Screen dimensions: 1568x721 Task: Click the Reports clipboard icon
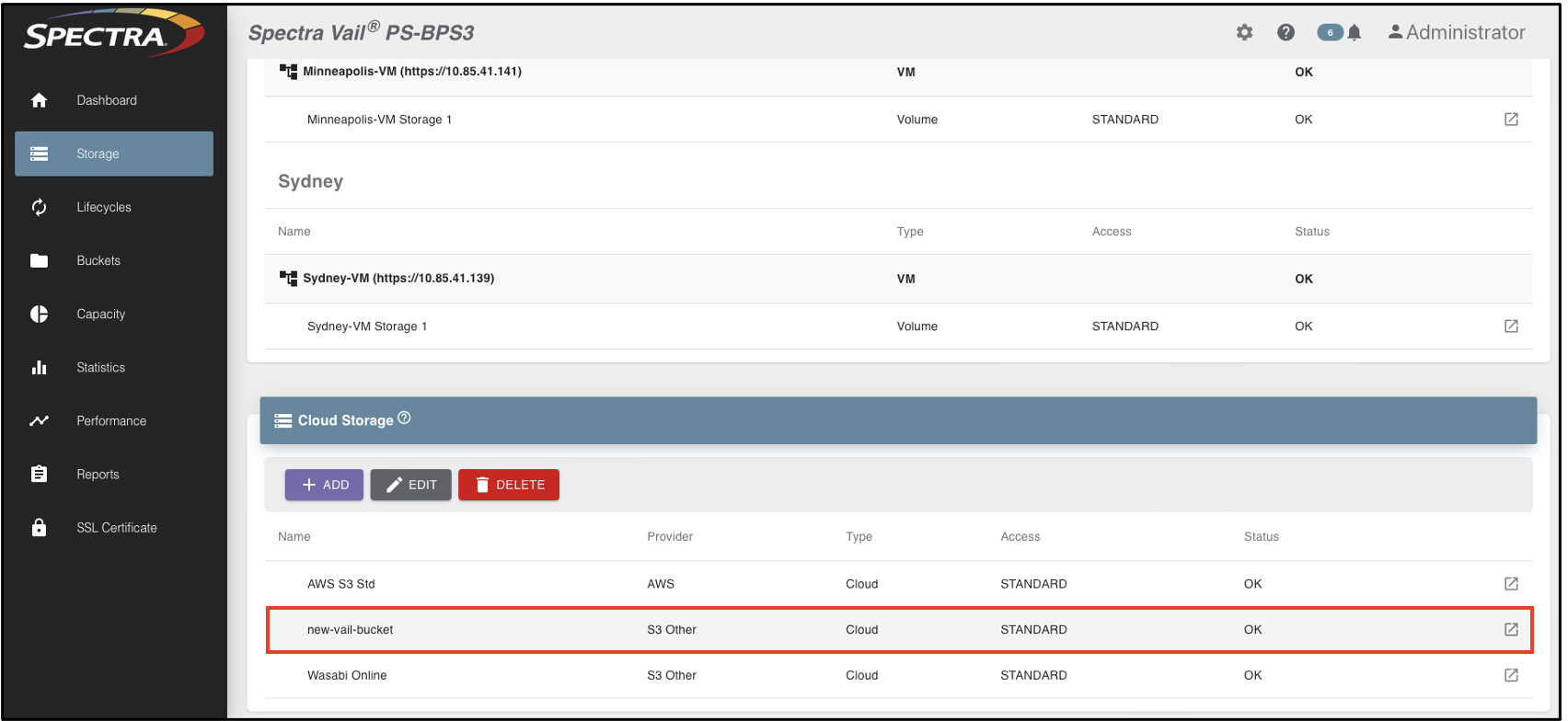tap(39, 474)
